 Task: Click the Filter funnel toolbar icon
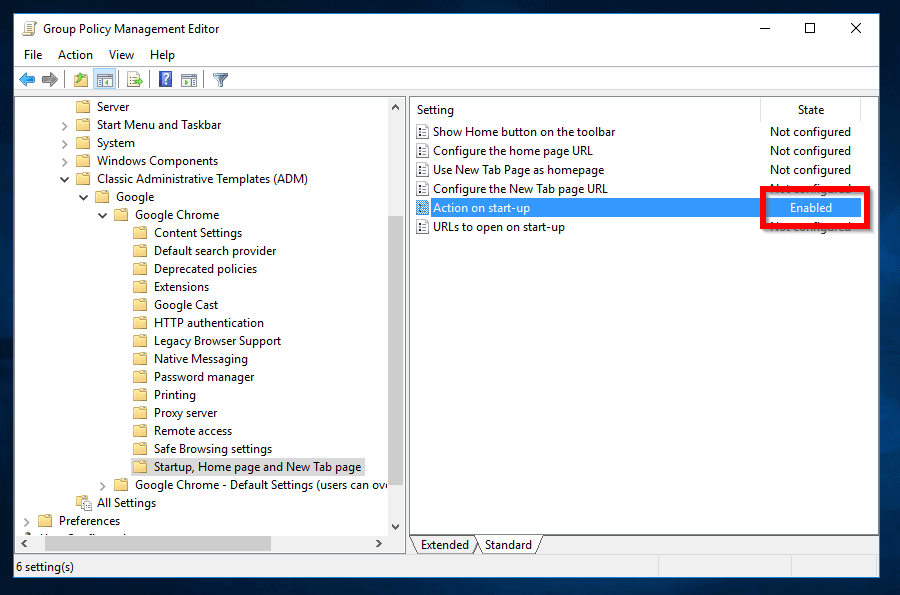pos(220,80)
